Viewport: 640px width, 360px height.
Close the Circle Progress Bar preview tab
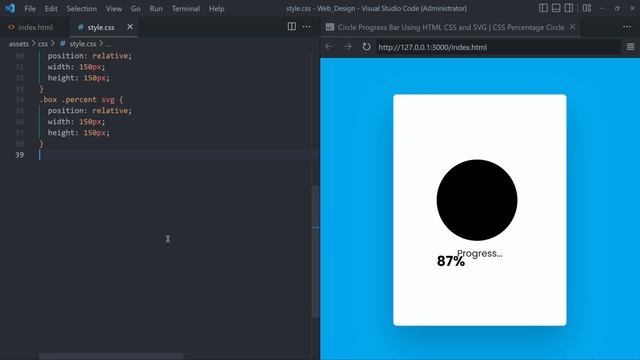click(573, 27)
